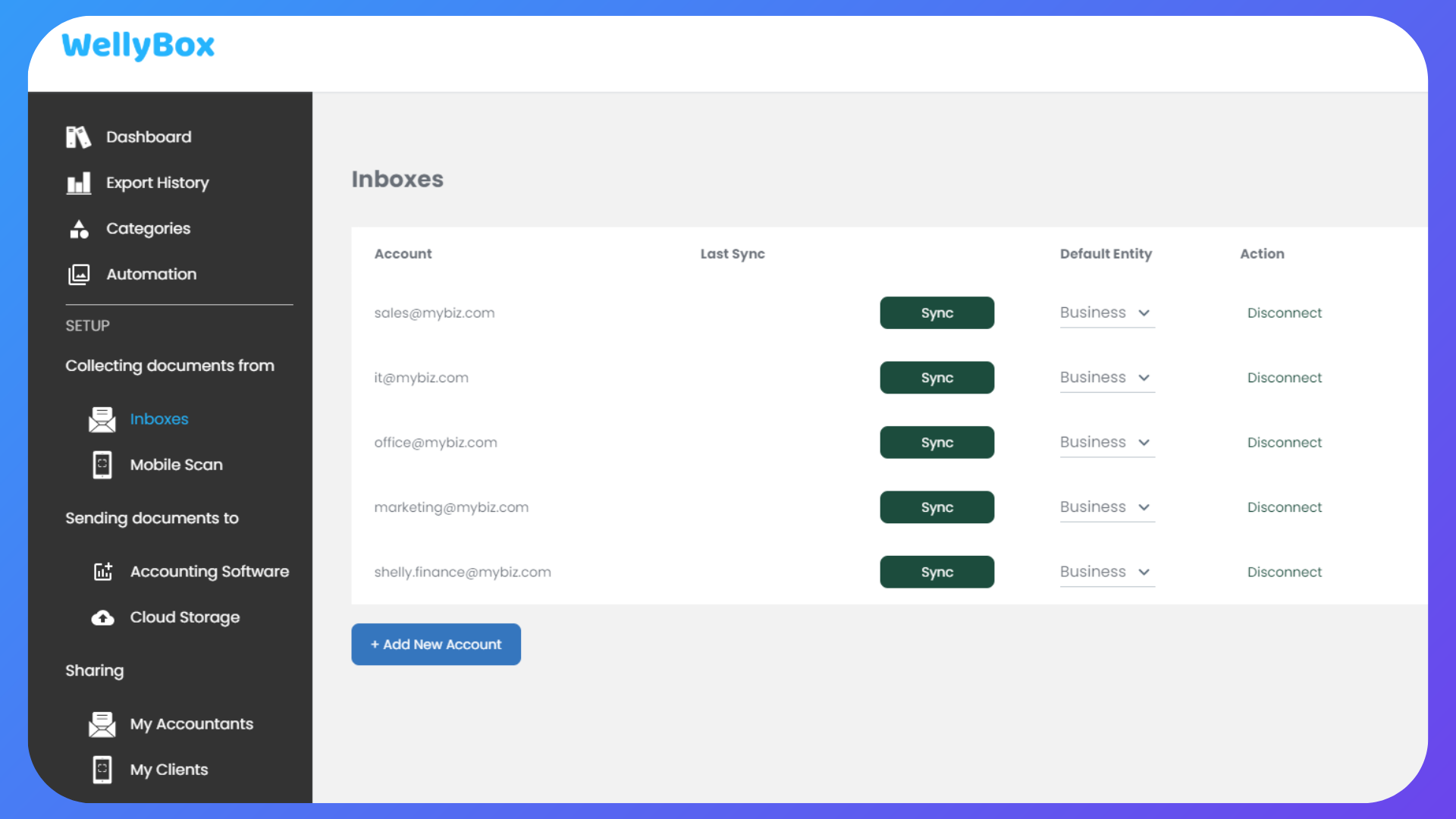
Task: Click the Dashboard icon in the sidebar
Action: (78, 137)
